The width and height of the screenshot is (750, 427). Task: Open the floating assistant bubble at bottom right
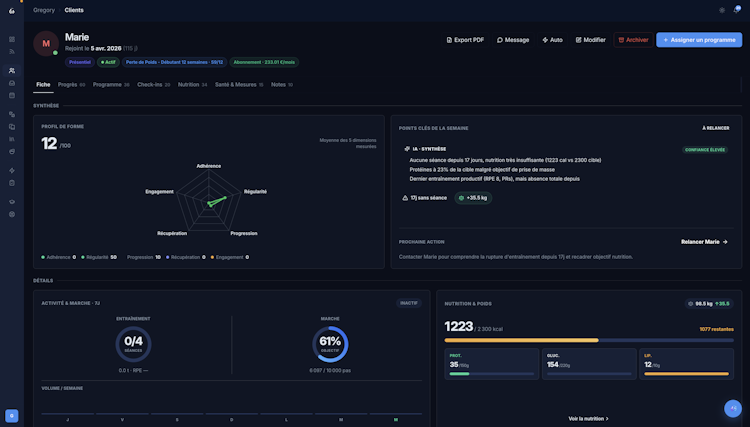pyautogui.click(x=733, y=408)
